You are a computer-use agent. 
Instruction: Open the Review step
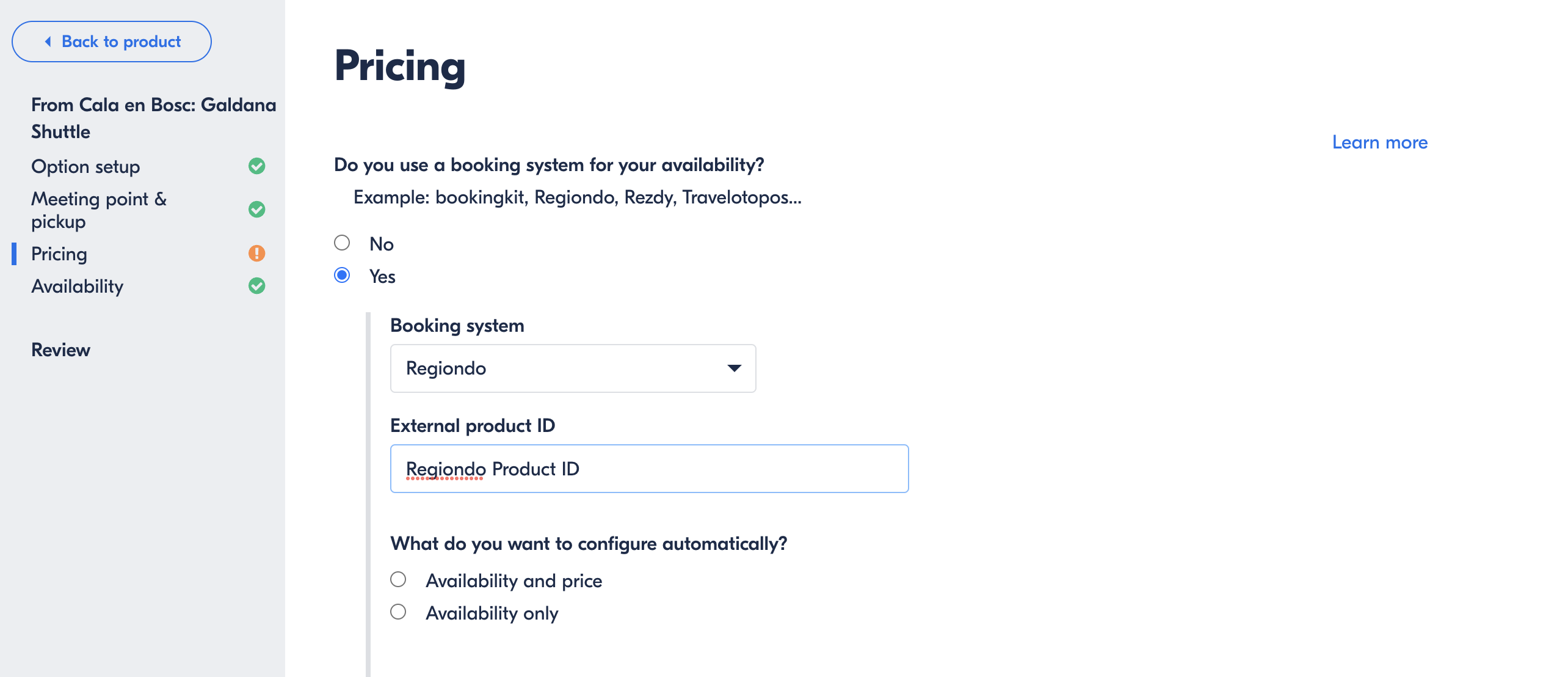point(60,350)
